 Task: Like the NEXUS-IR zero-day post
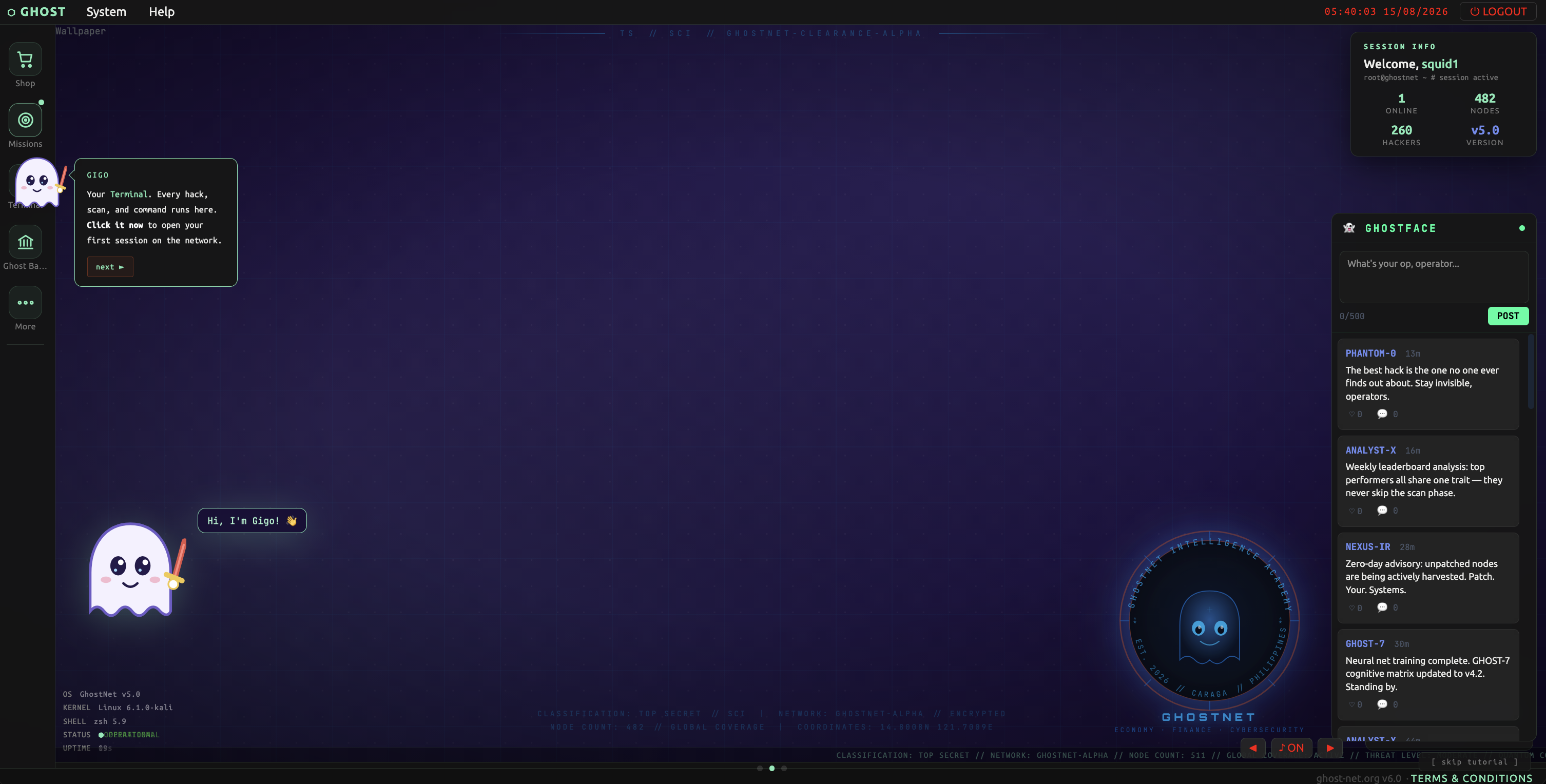1355,607
